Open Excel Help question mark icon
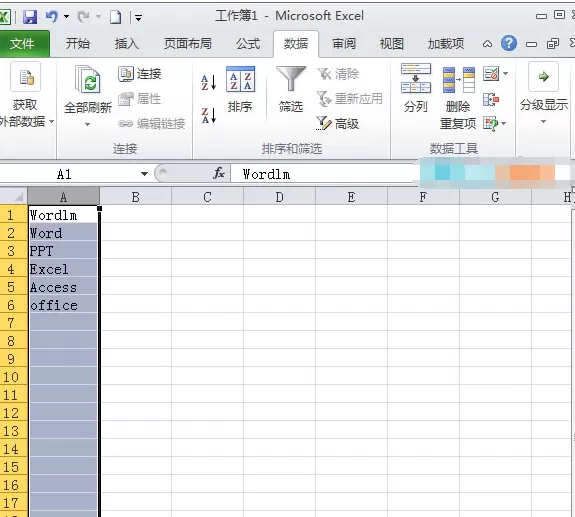Viewport: 575px width, 517px height. tap(509, 43)
